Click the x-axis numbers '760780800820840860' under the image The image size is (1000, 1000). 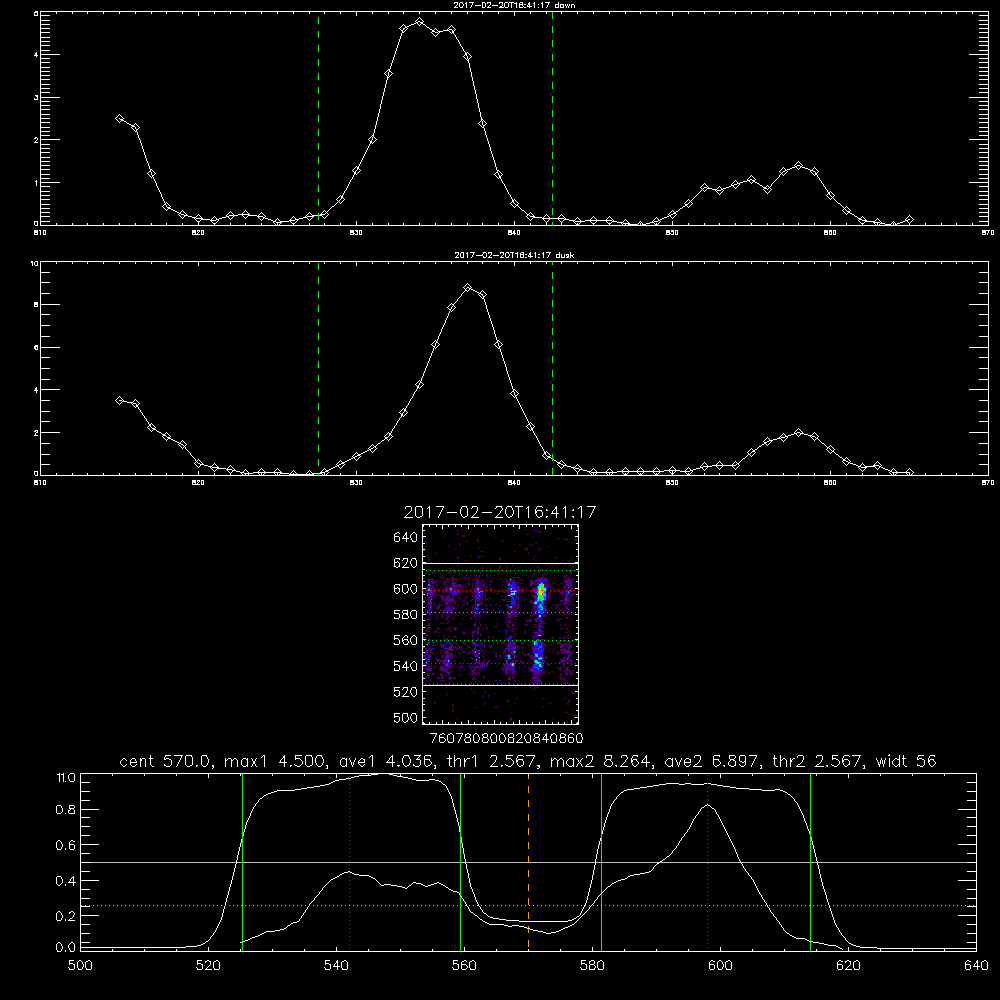click(506, 738)
